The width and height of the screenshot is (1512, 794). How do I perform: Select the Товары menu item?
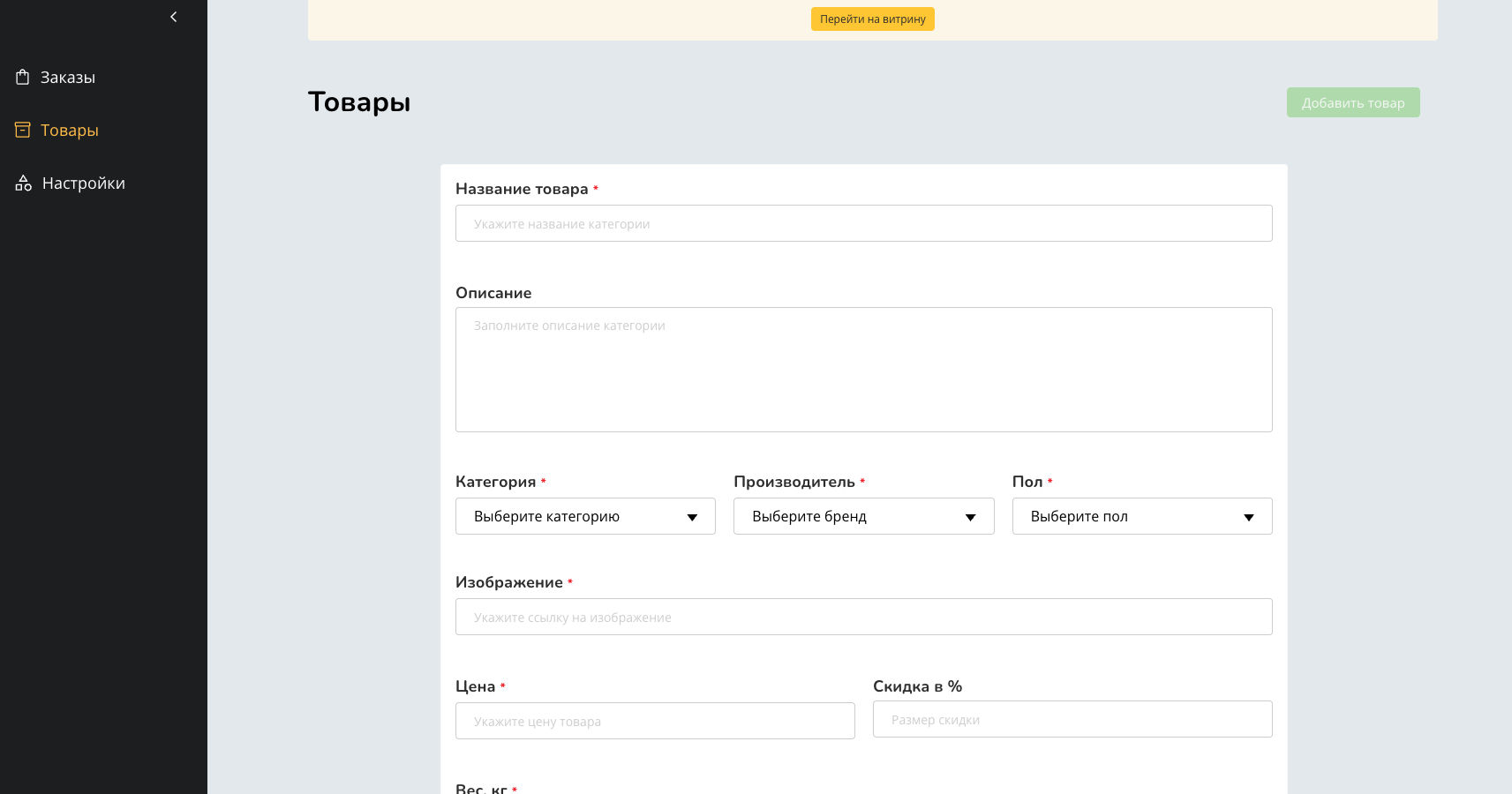pyautogui.click(x=70, y=131)
